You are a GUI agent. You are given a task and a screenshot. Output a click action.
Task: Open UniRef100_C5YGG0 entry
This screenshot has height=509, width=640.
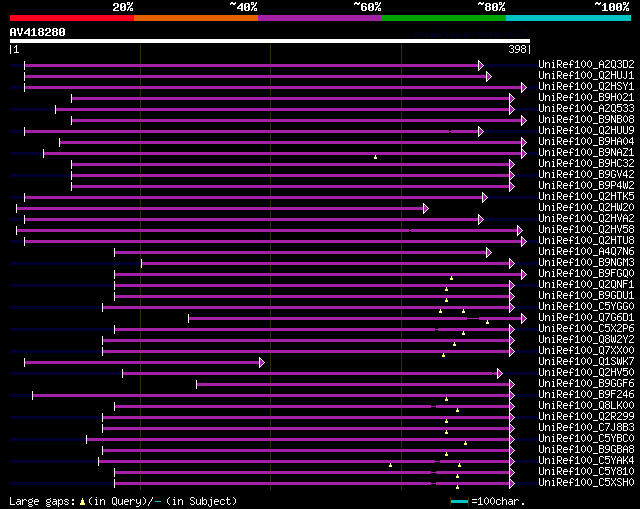[586, 307]
